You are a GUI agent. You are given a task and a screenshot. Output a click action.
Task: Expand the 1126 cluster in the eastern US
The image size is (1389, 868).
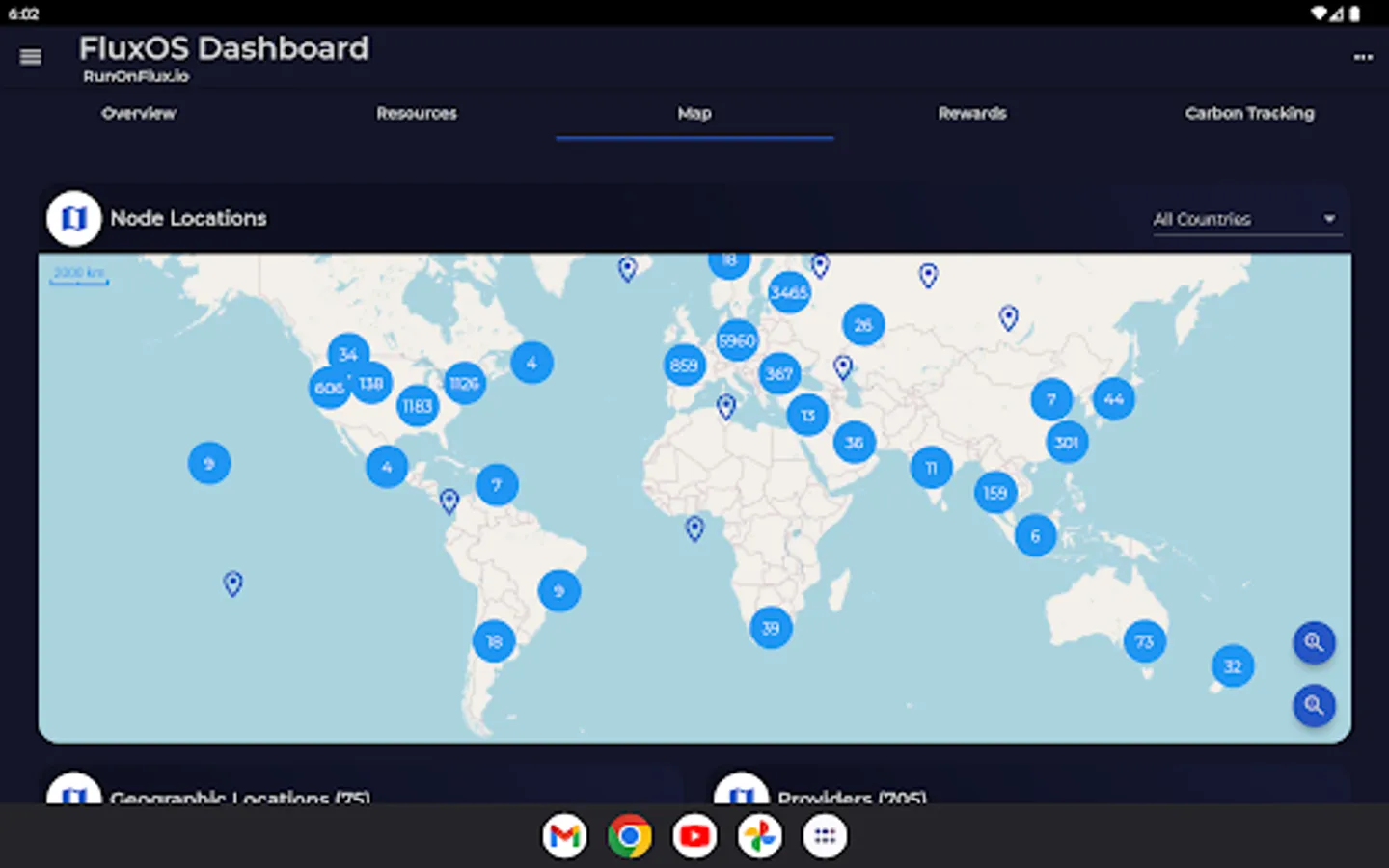(x=464, y=384)
